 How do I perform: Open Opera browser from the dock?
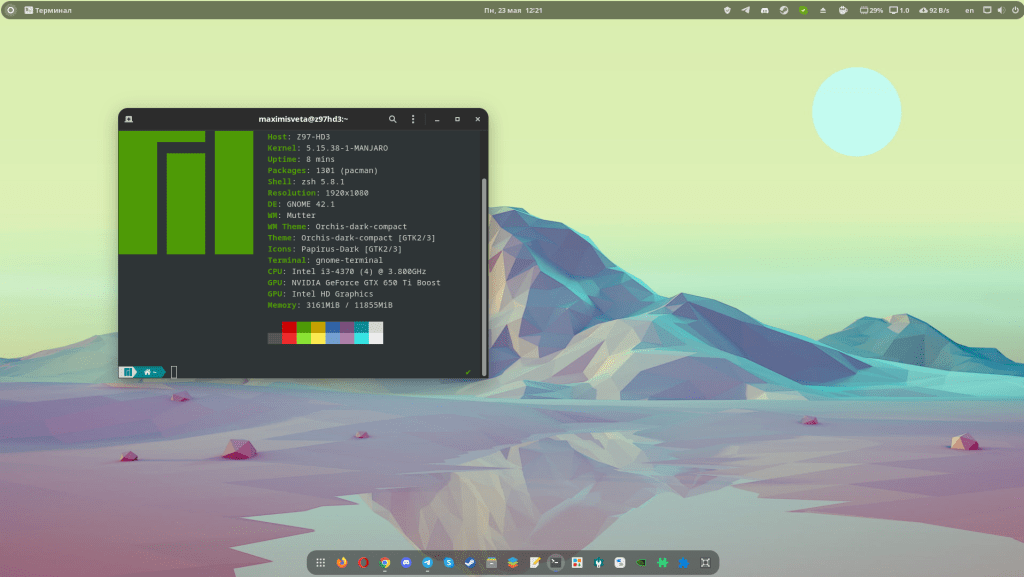363,563
